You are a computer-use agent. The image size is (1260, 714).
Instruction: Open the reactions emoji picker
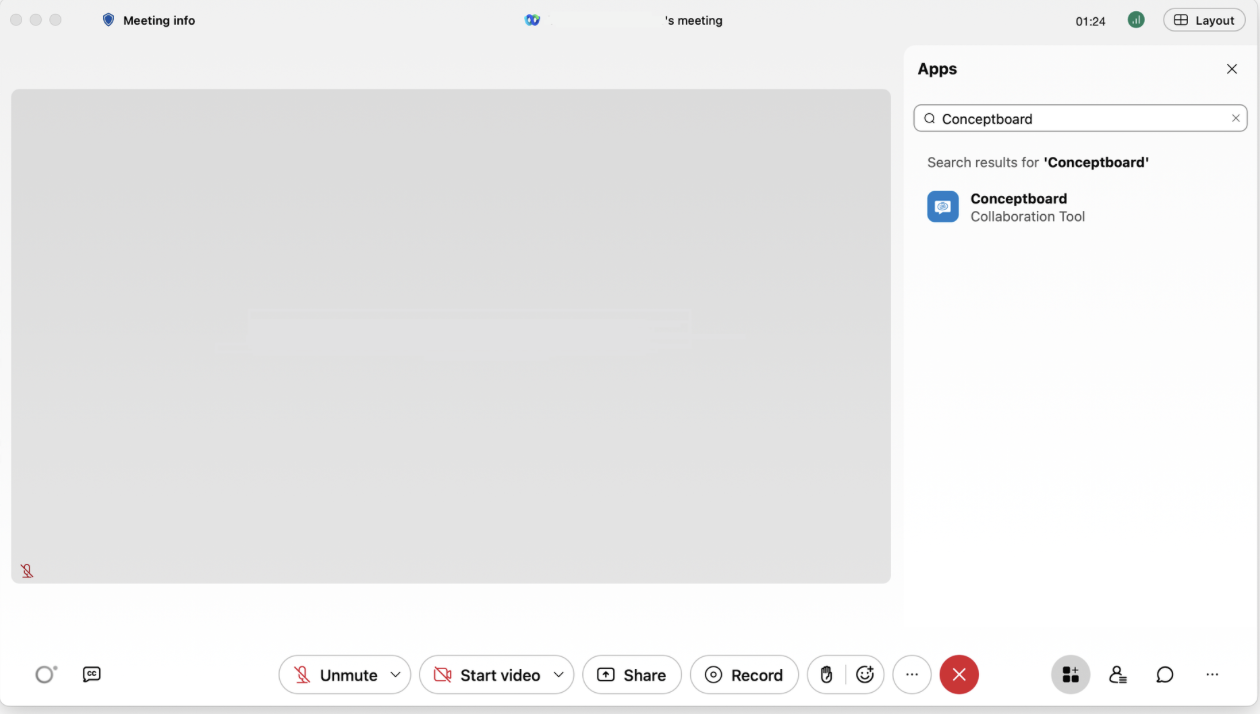click(866, 674)
